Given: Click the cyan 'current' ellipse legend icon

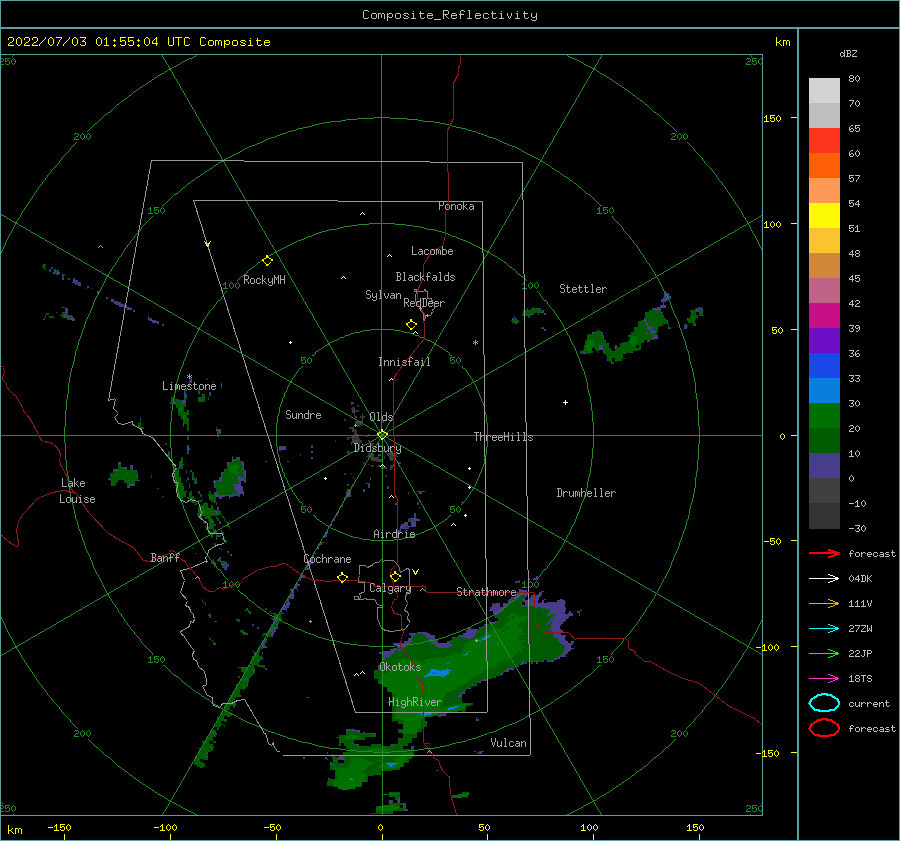Looking at the screenshot, I should click(x=824, y=703).
